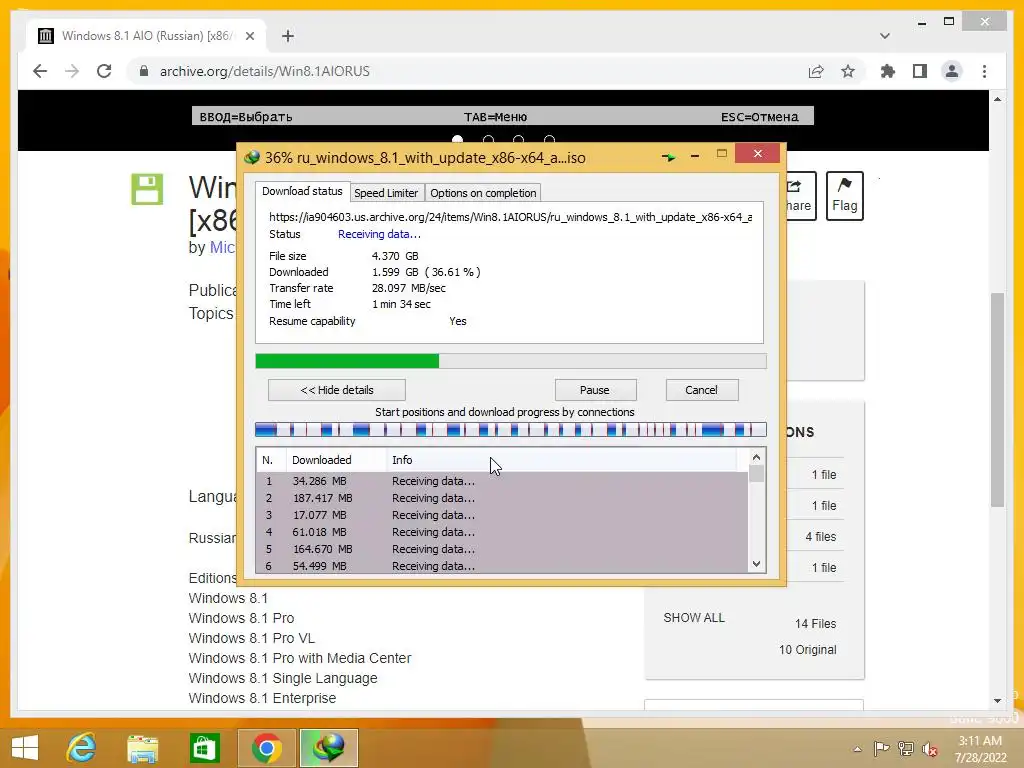Image resolution: width=1024 pixels, height=768 pixels.
Task: Switch to Speed Limiter tab
Action: pos(386,193)
